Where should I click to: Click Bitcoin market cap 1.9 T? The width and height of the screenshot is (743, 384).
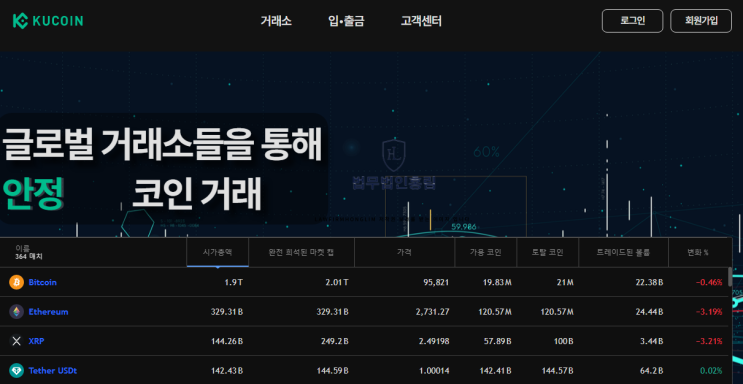click(x=234, y=283)
